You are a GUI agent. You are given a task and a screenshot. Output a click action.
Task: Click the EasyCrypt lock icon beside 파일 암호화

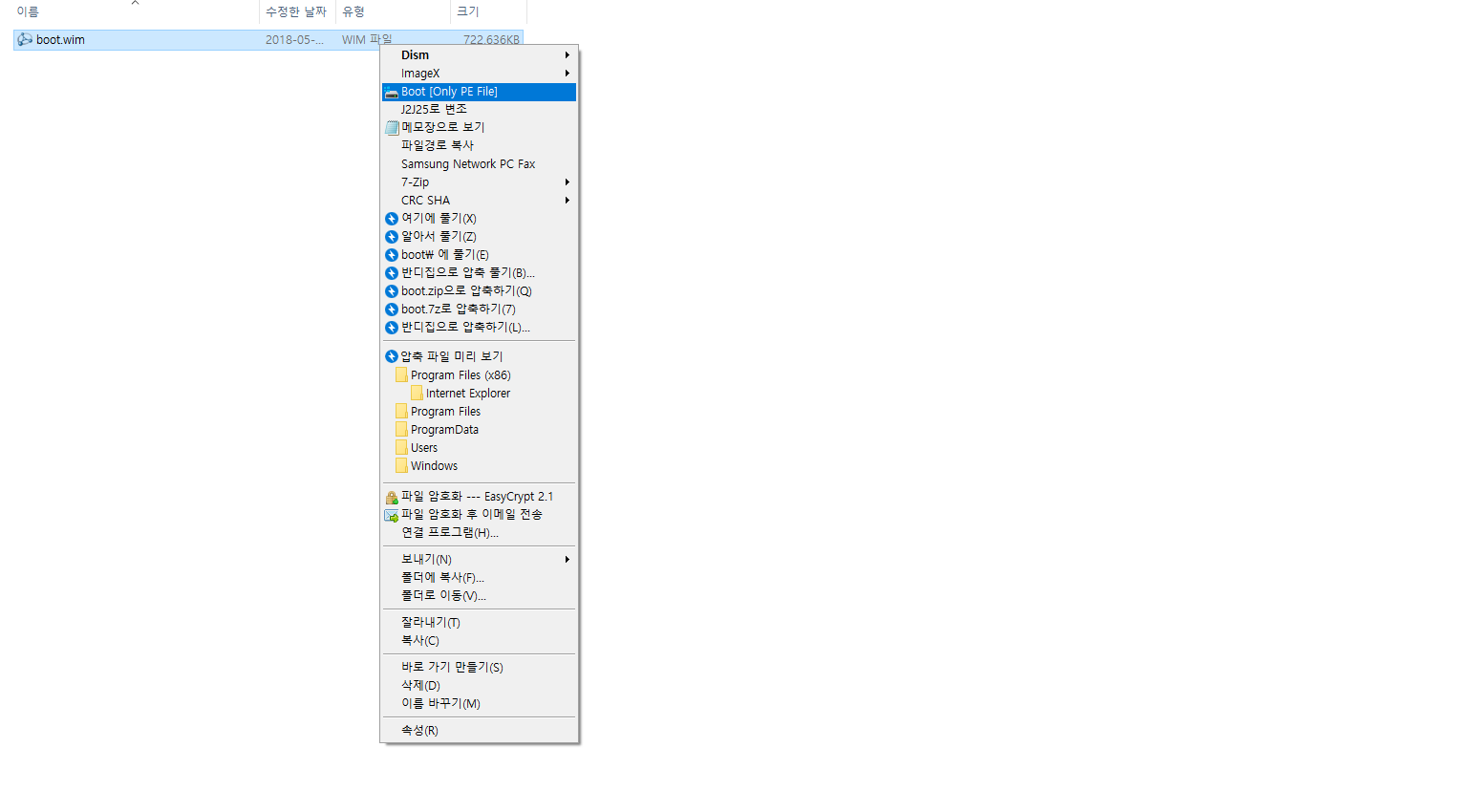(392, 498)
